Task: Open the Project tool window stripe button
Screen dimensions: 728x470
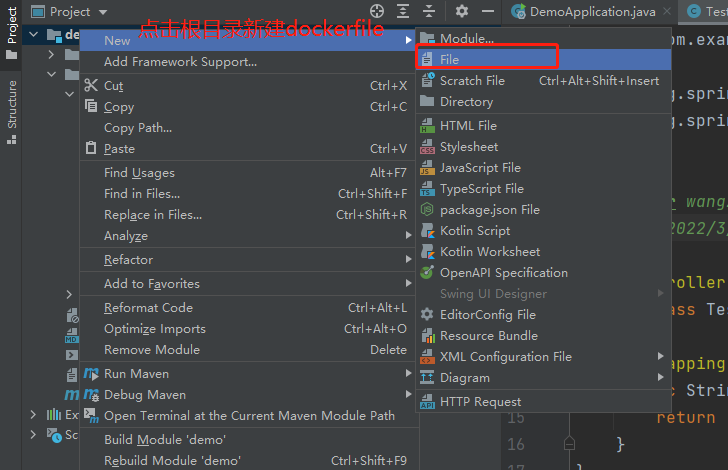Action: point(11,33)
